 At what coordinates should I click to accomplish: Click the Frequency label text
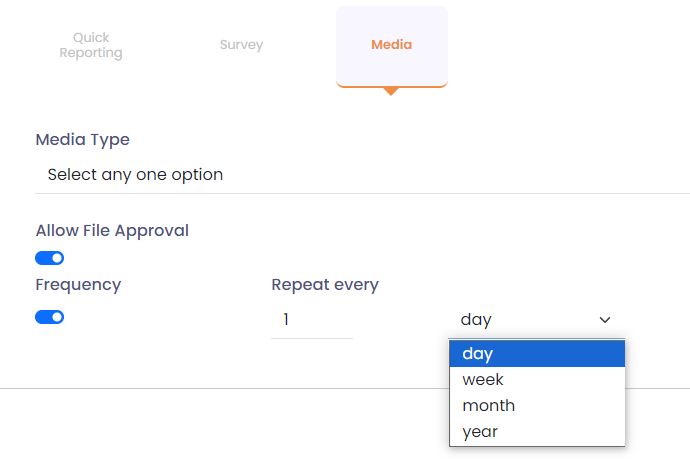tap(78, 285)
